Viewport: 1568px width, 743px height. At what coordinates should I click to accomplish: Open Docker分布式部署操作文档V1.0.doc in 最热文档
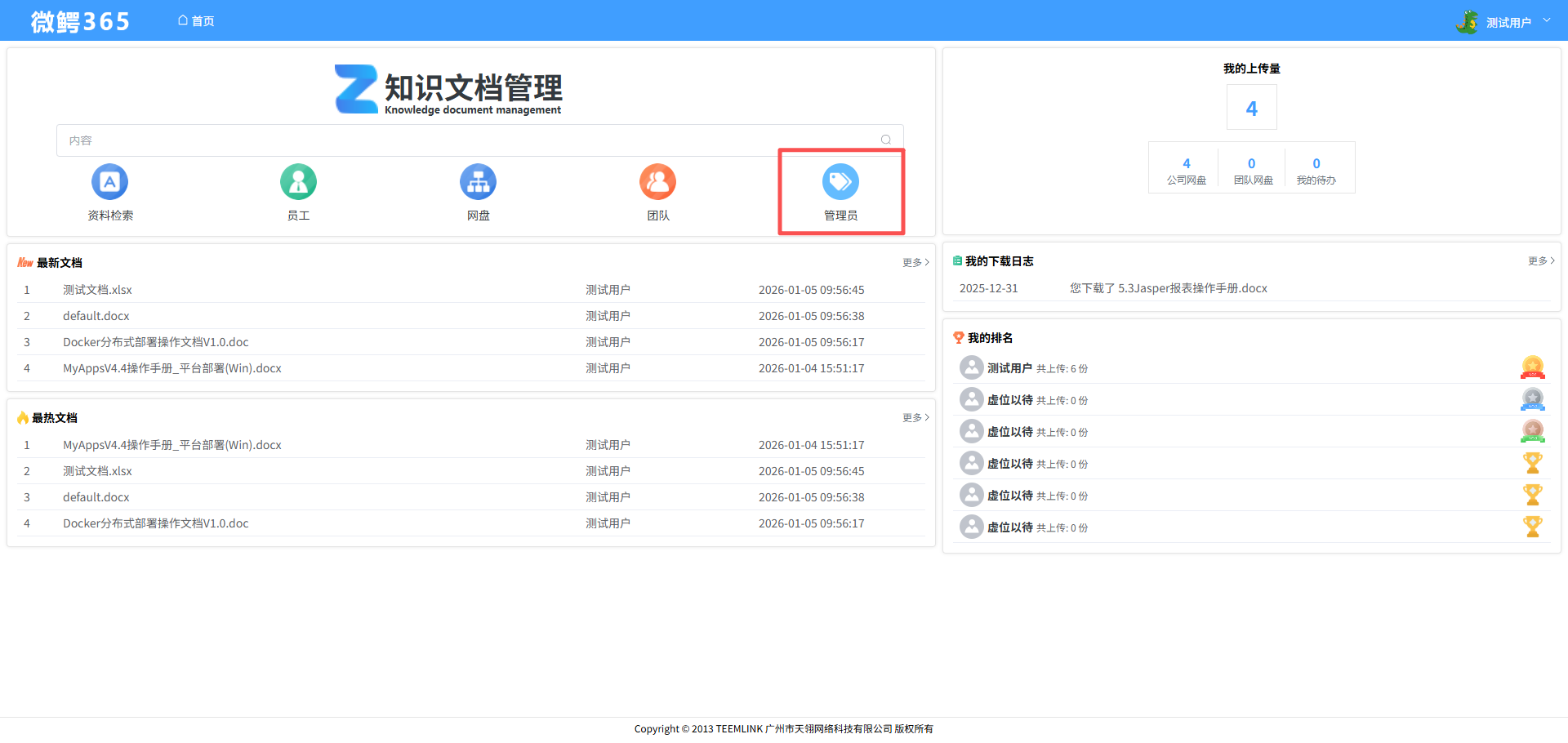coord(156,523)
